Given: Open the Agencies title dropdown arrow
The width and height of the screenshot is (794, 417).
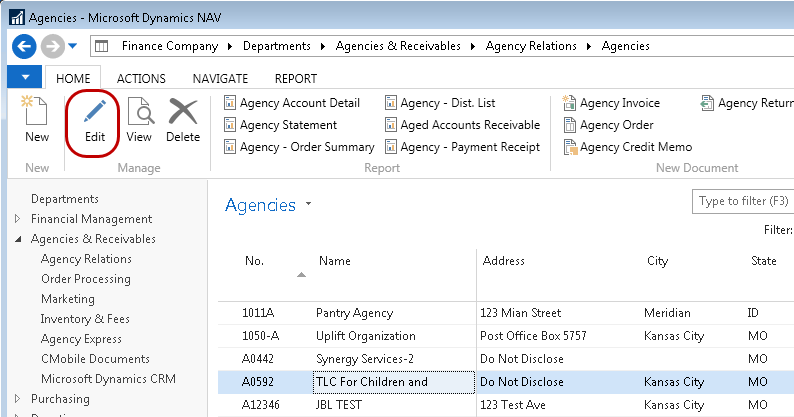Looking at the screenshot, I should point(309,204).
